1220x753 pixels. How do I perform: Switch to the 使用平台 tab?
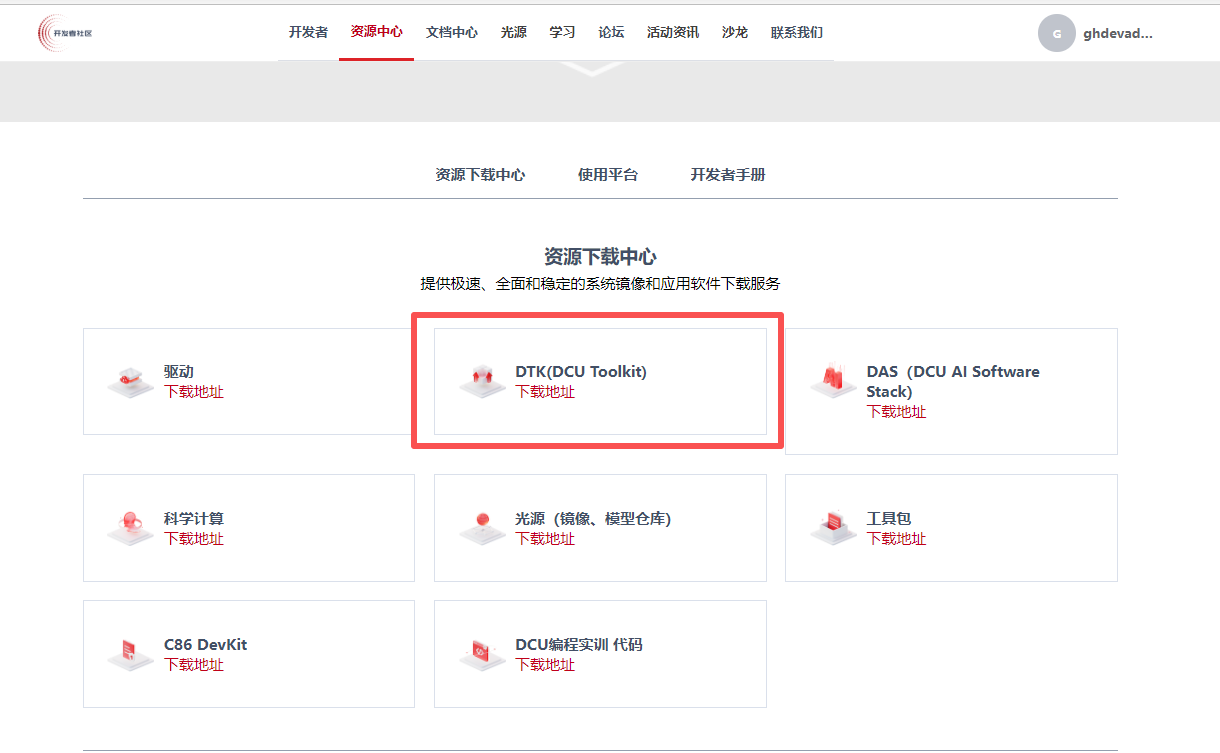click(x=607, y=175)
